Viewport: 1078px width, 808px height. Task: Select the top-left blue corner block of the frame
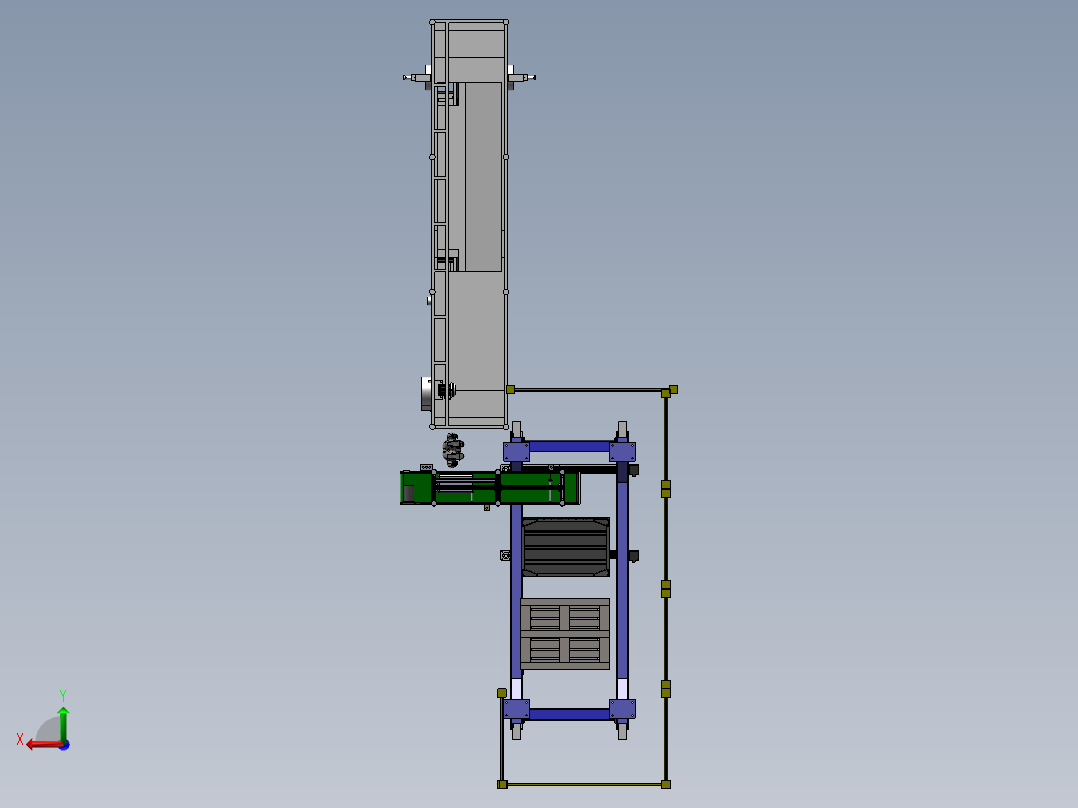click(516, 452)
